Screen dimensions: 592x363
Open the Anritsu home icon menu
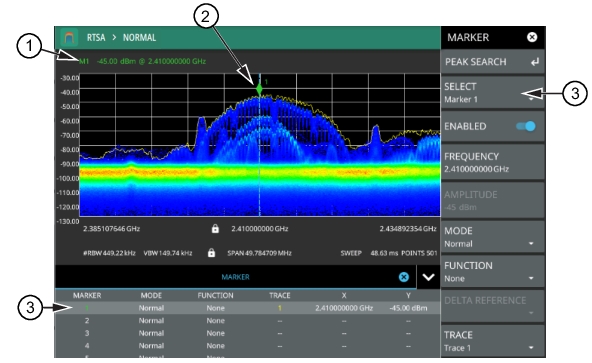(69, 37)
